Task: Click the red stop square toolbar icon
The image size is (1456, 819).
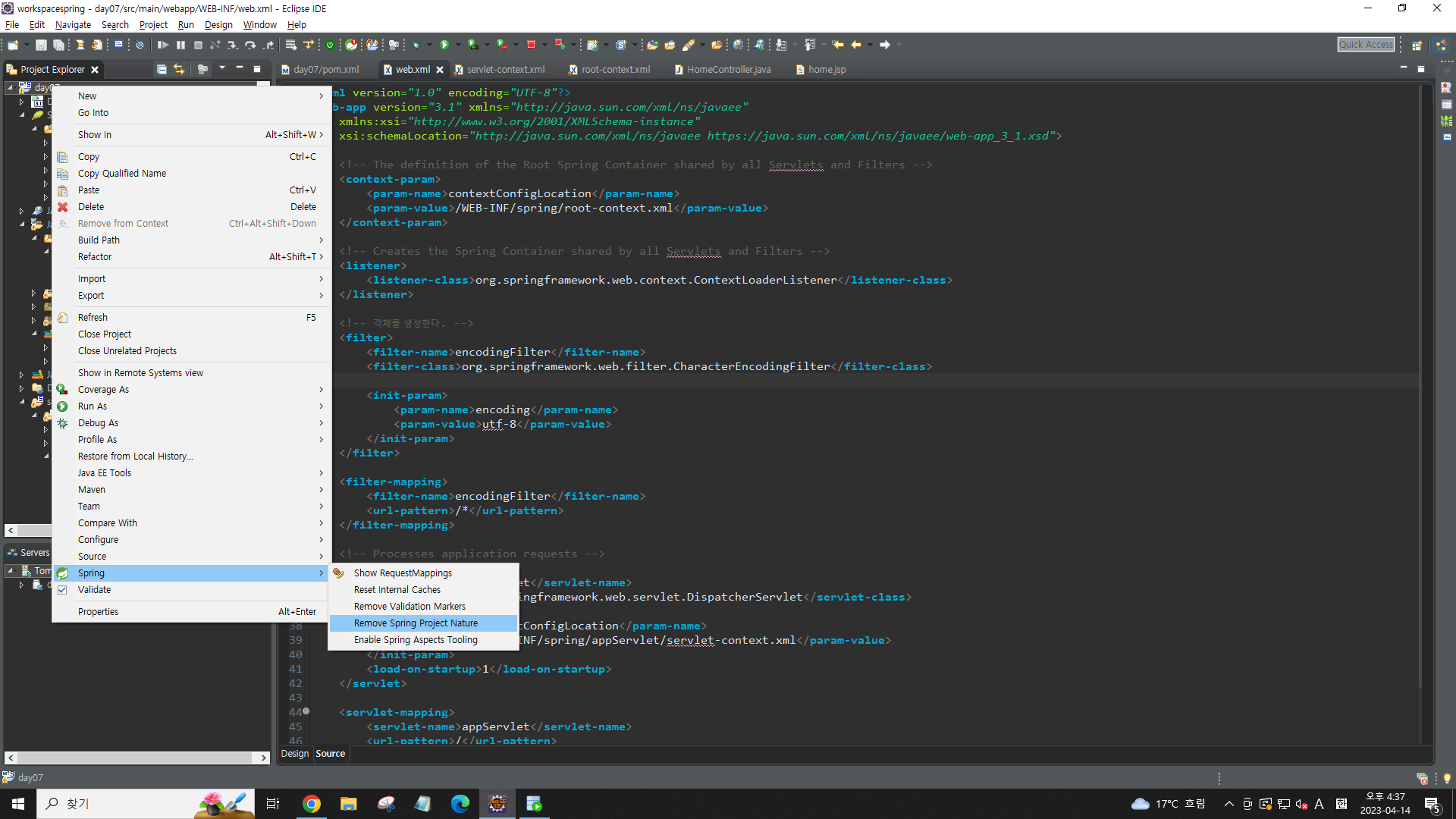Action: click(531, 45)
